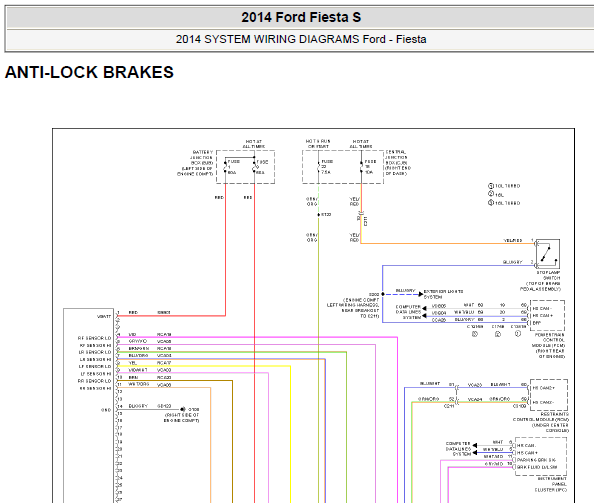Click "COMPUTER DATA LINES SYSTEM" beside the IPC wires
The width and height of the screenshot is (594, 503).
click(458, 448)
